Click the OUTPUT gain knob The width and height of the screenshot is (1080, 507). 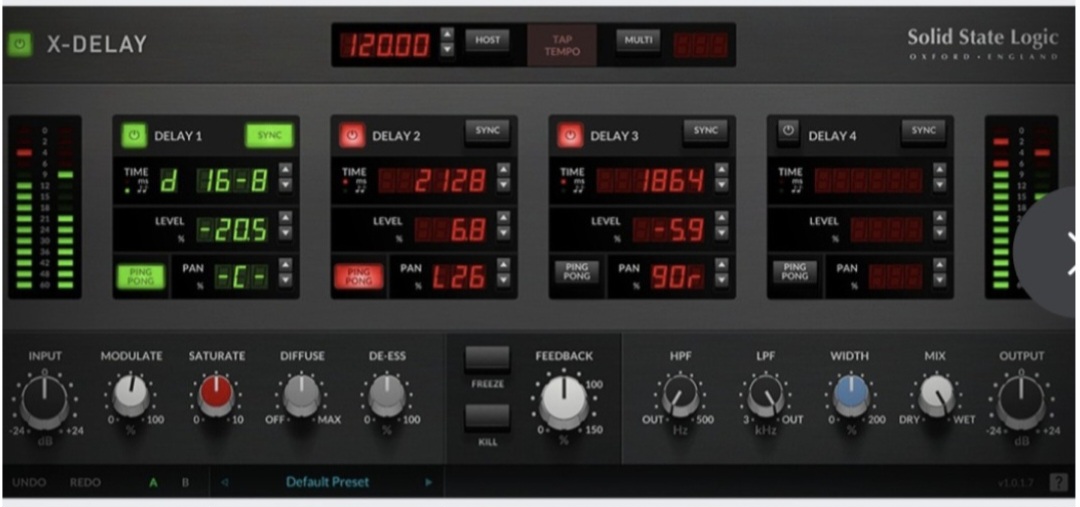(x=1021, y=400)
